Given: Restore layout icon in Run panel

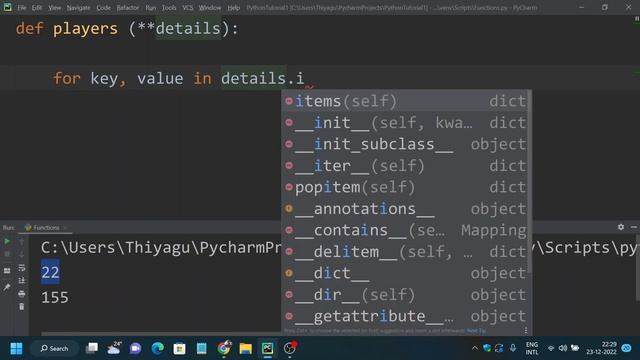Looking at the screenshot, I should 7,270.
